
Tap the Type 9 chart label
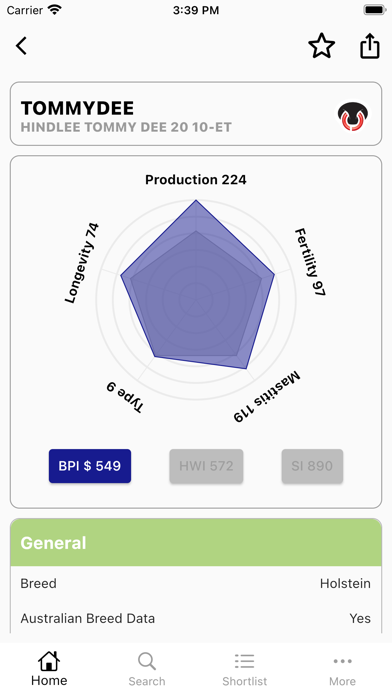pos(126,397)
